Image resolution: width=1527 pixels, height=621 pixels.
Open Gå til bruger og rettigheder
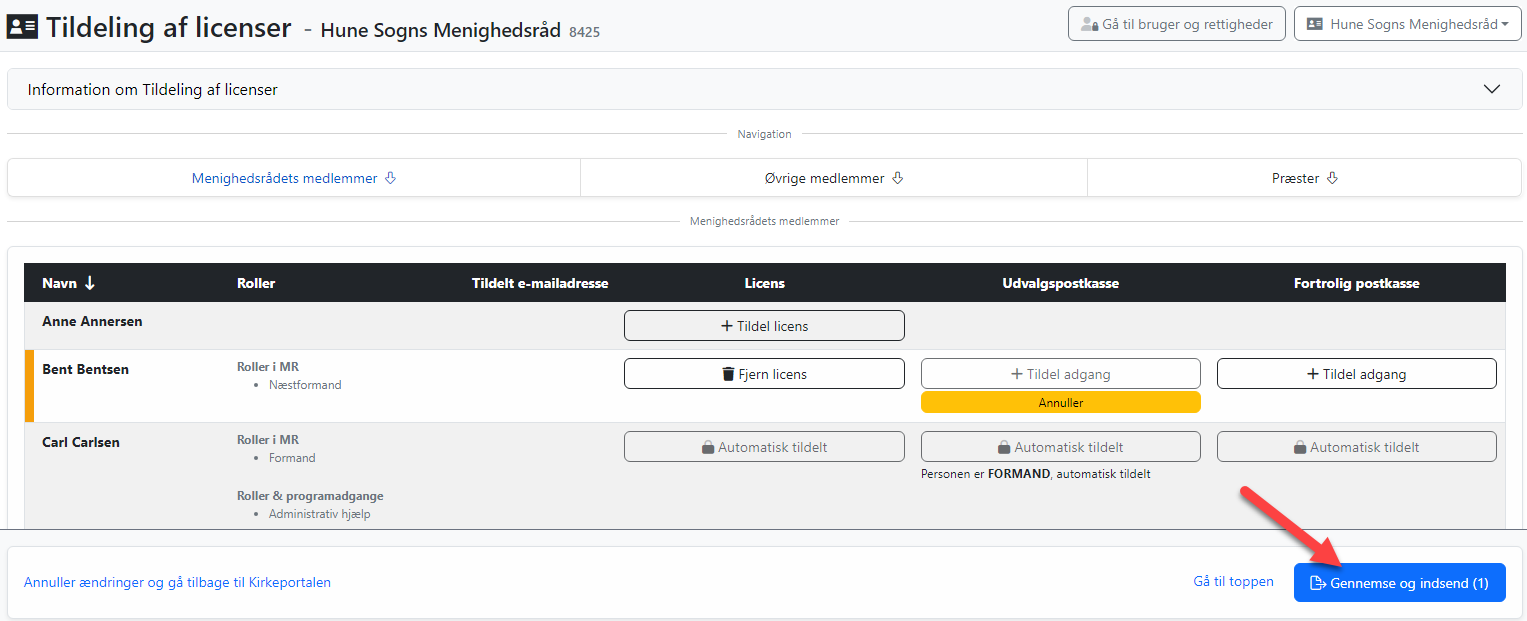[x=1177, y=24]
